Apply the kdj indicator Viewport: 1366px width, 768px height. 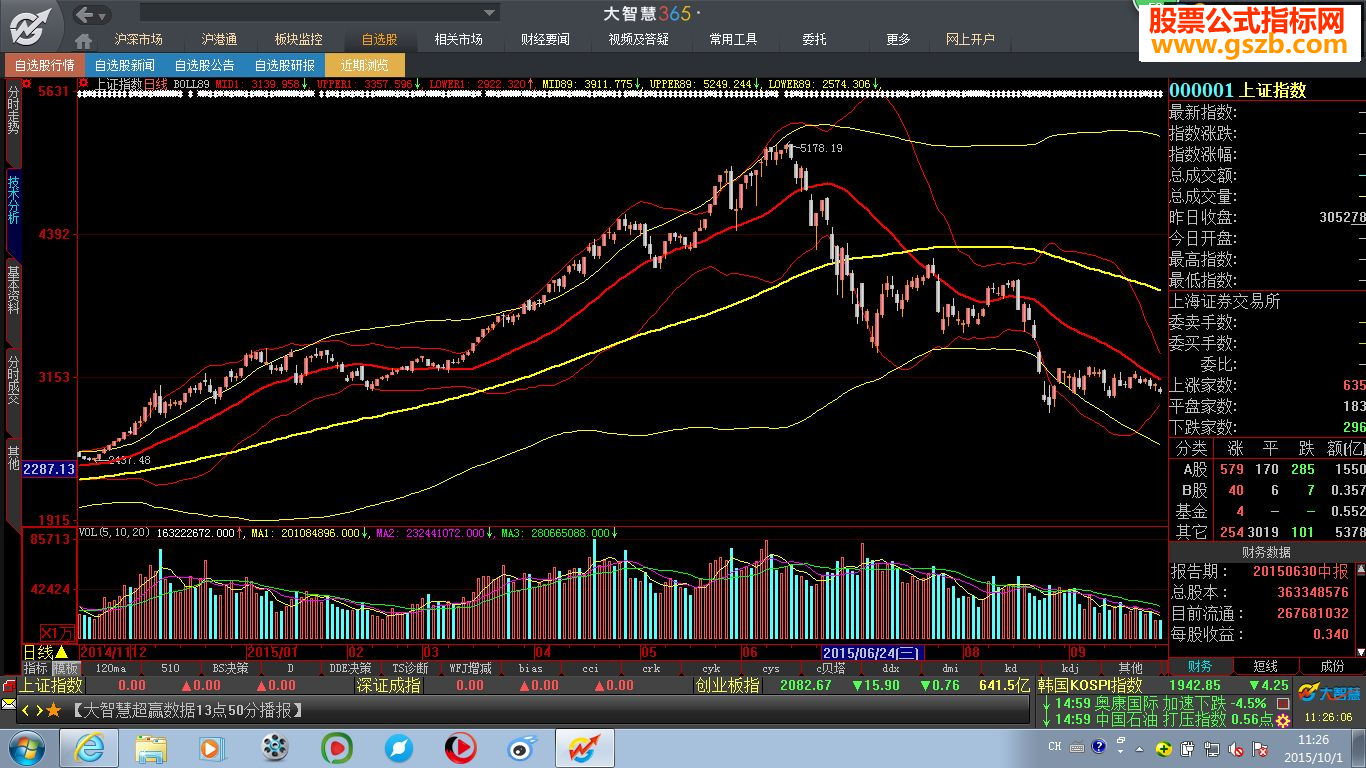point(1071,668)
